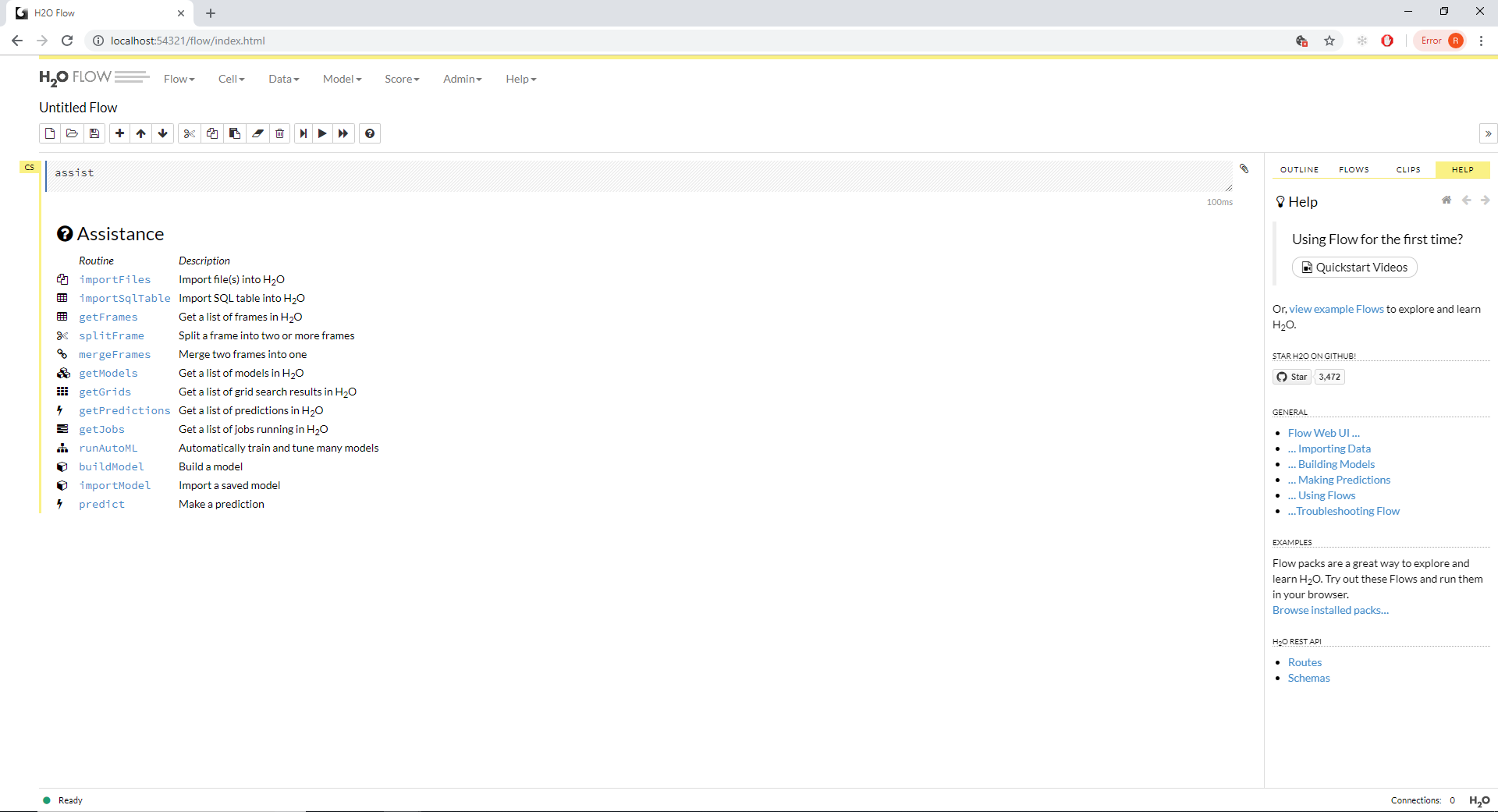Click the predict routine

click(x=101, y=504)
